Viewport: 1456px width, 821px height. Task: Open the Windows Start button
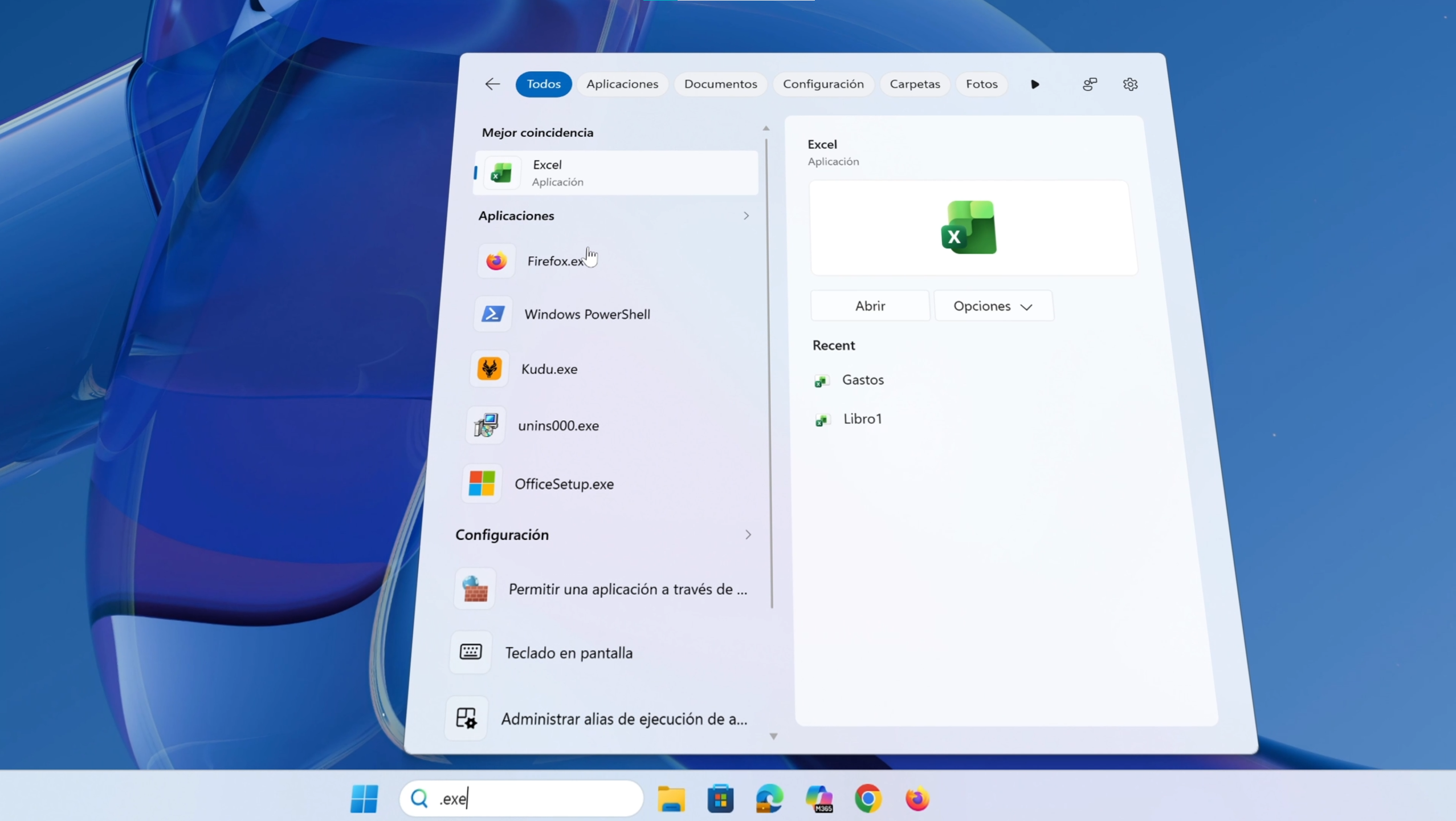tap(364, 799)
